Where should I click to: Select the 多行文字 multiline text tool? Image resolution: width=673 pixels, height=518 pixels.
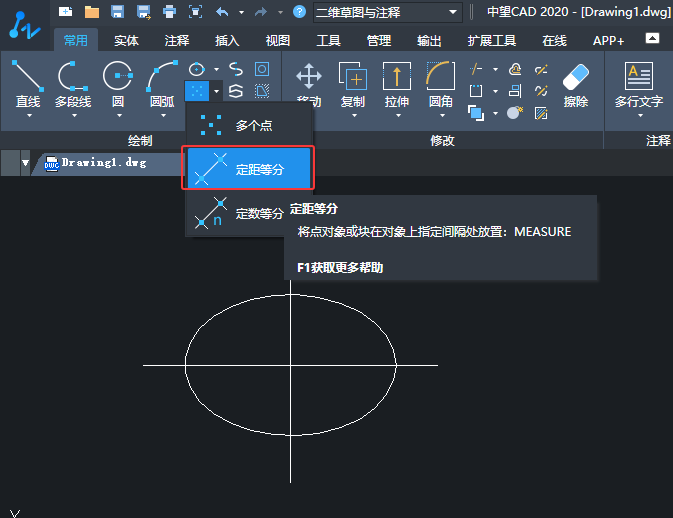click(639, 84)
